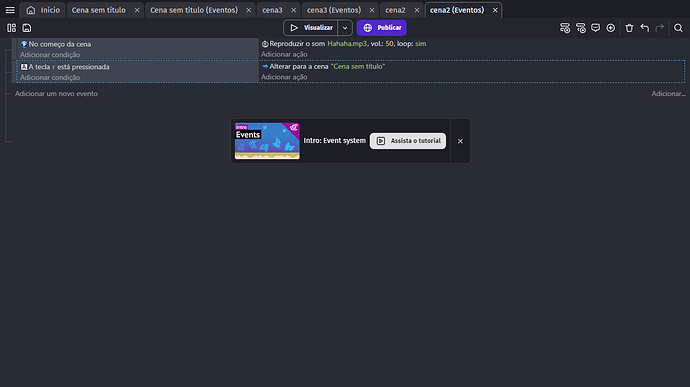
Task: Open the search magnifier icon
Action: coord(678,28)
